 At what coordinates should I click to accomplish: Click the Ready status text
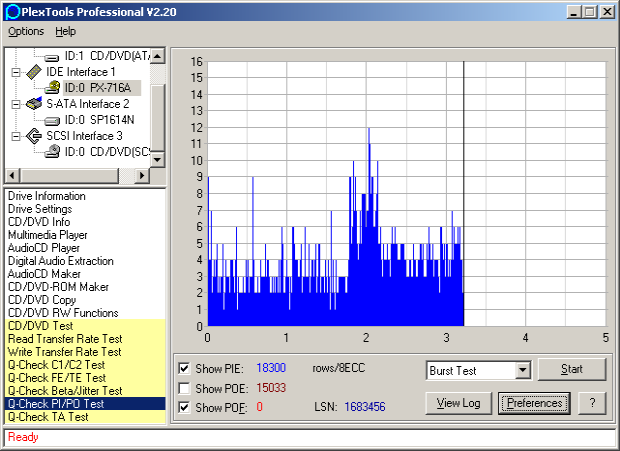click(23, 437)
